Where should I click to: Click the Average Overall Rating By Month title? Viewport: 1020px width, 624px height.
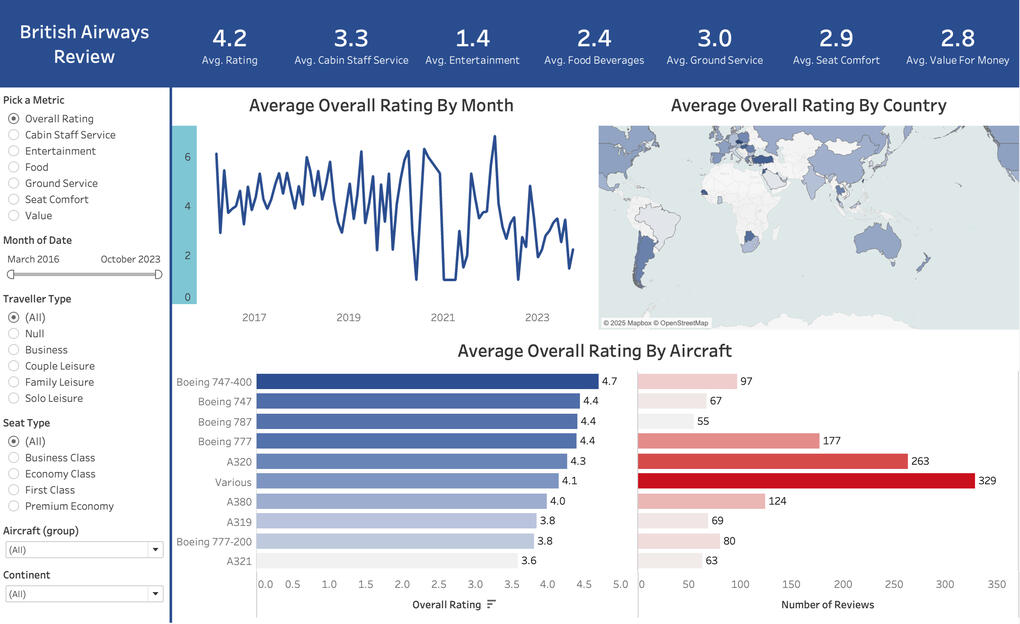[381, 105]
